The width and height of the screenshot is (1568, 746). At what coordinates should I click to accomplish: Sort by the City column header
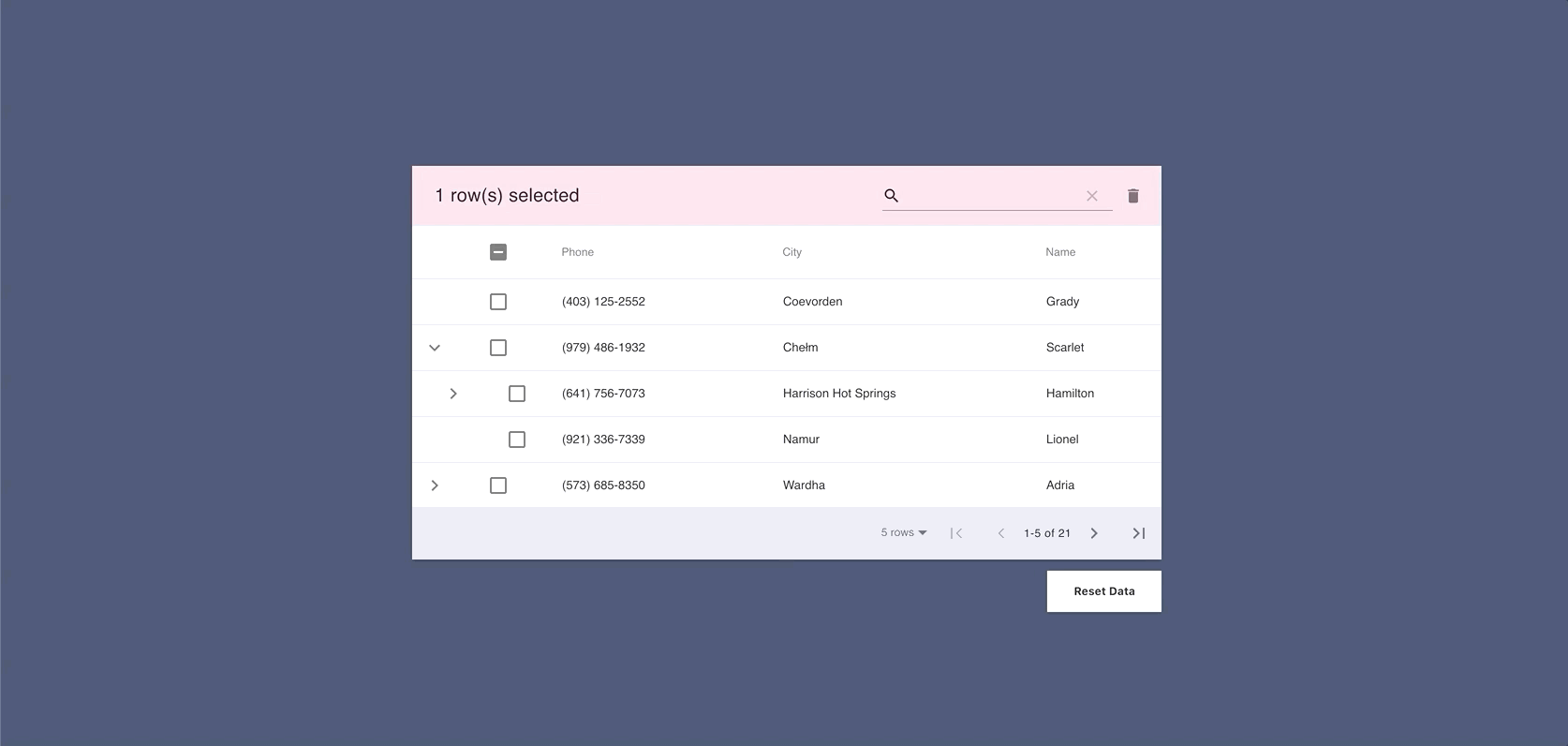(792, 252)
